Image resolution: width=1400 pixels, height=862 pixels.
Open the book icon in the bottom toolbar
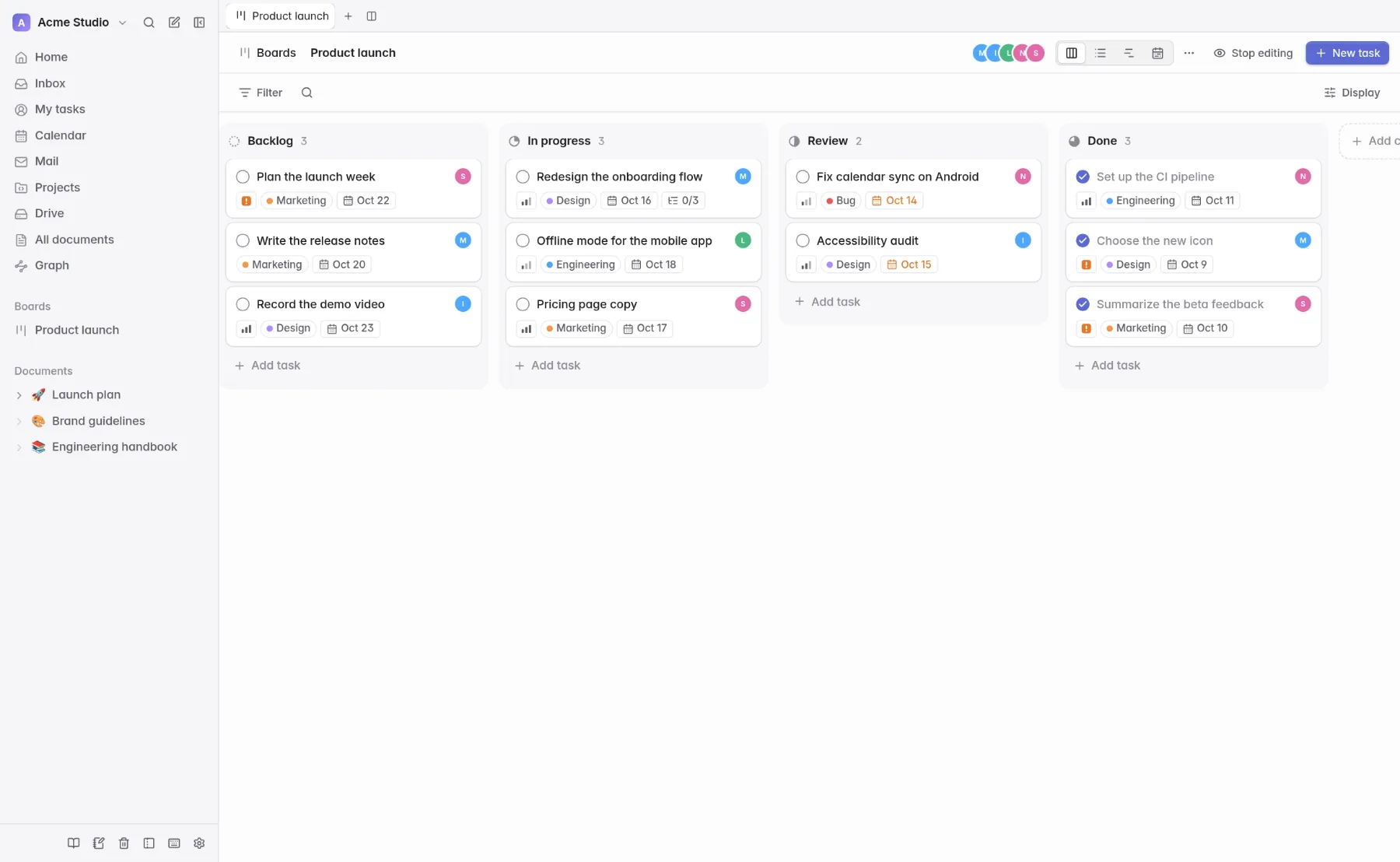pyautogui.click(x=73, y=843)
